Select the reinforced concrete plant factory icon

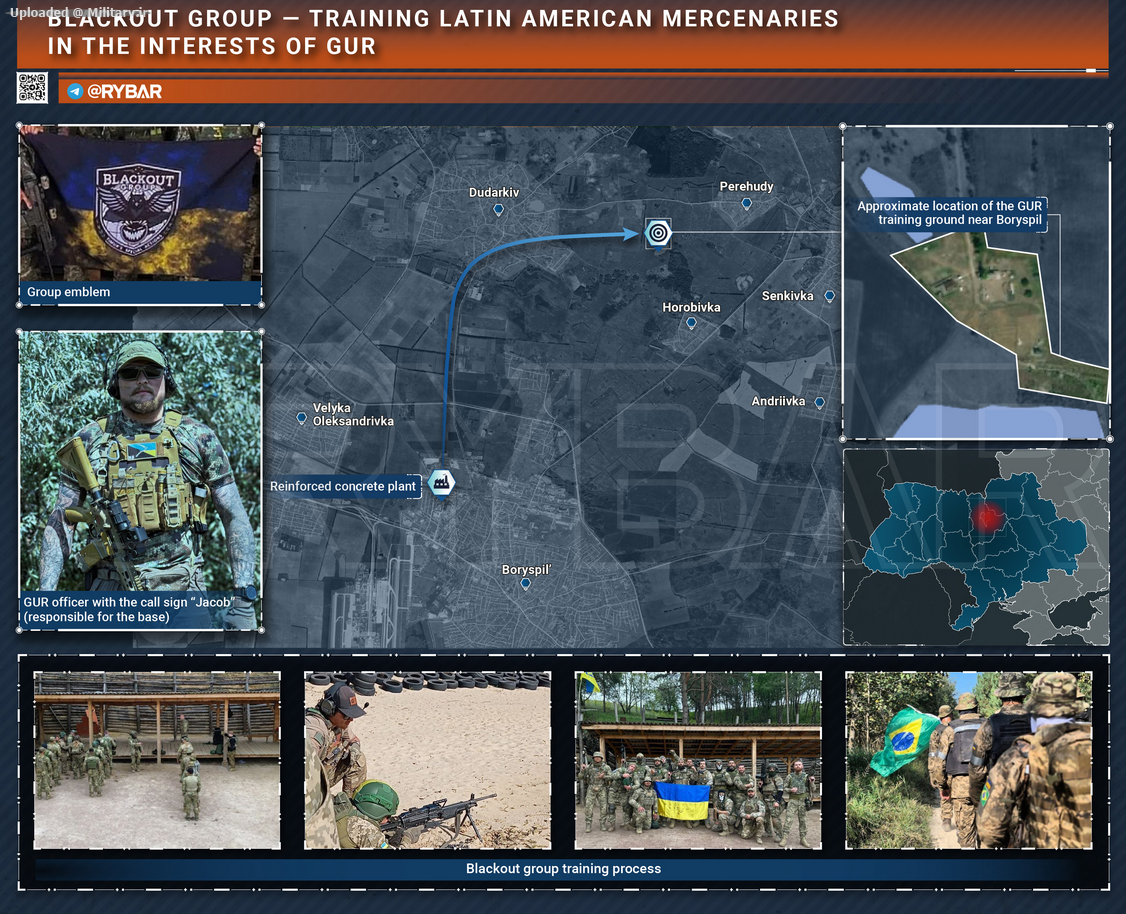441,482
